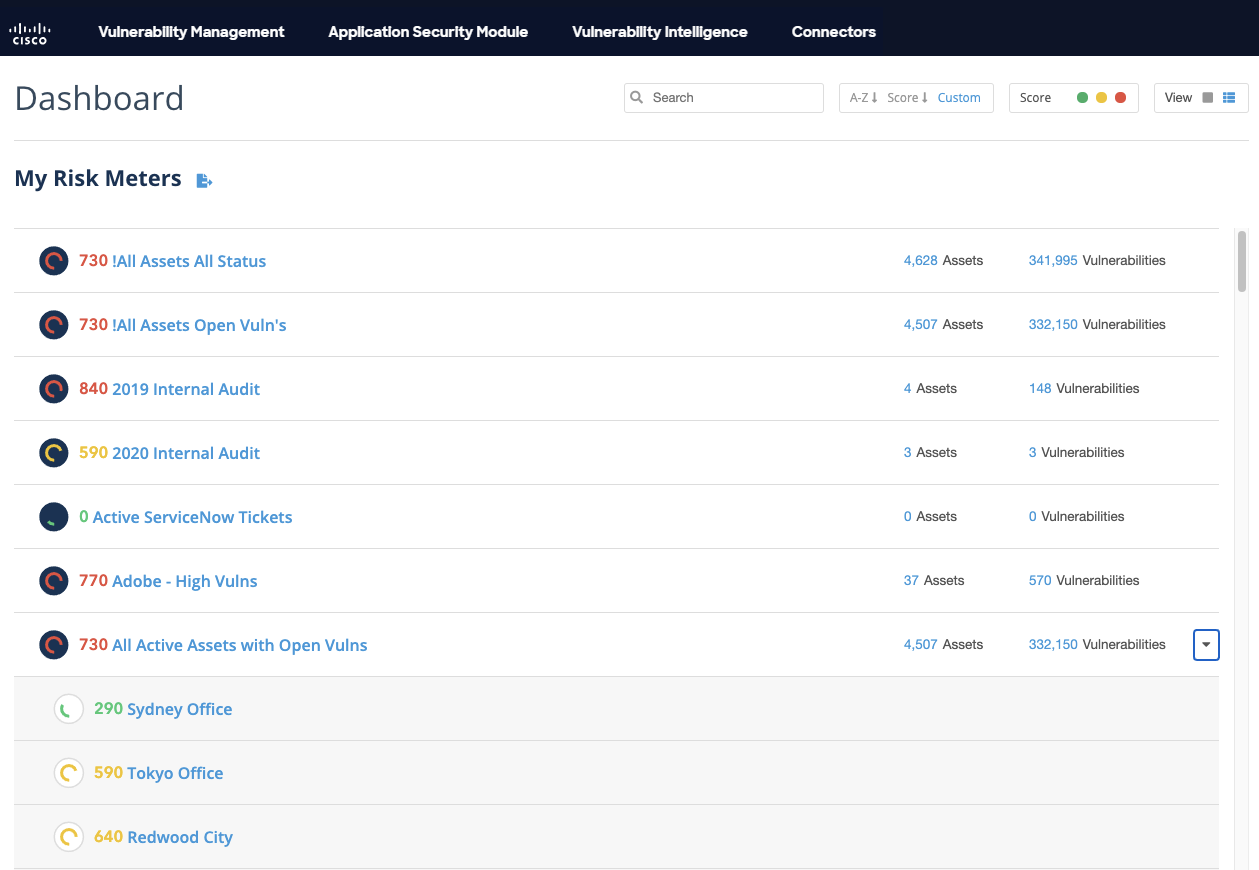Screen dimensions: 1259x870
Task: Open the Custom sort option
Action: pos(959,97)
